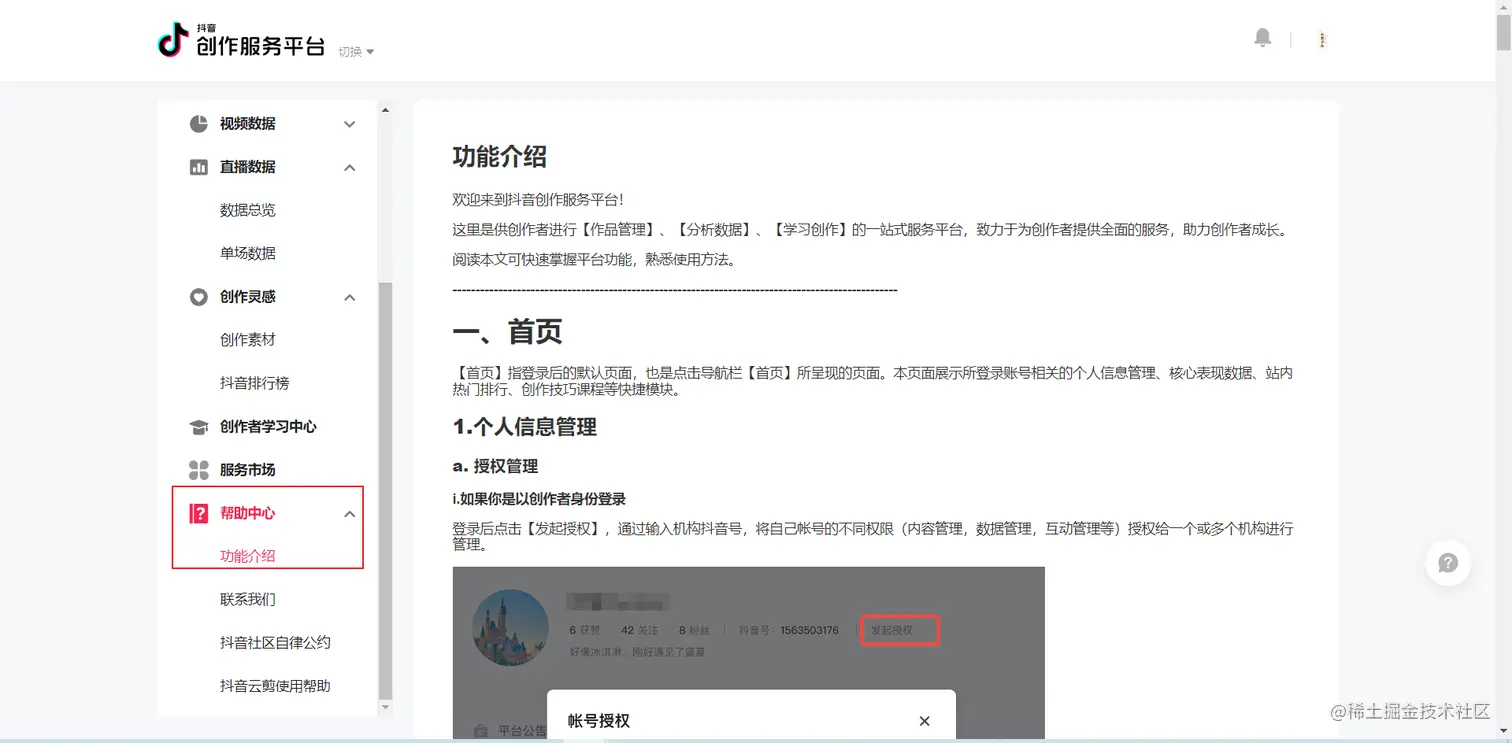
Task: Click 发起授权 in the embedded screenshot
Action: tap(900, 630)
